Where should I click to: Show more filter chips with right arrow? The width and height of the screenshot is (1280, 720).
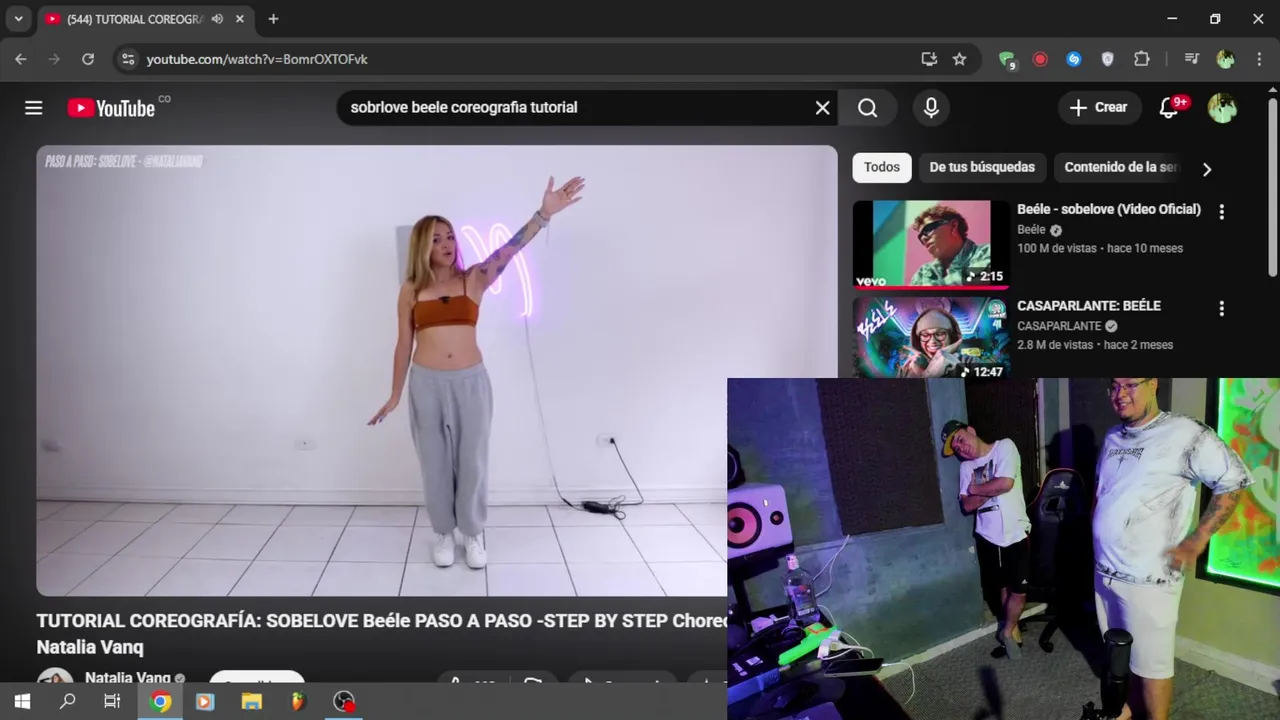(x=1207, y=169)
